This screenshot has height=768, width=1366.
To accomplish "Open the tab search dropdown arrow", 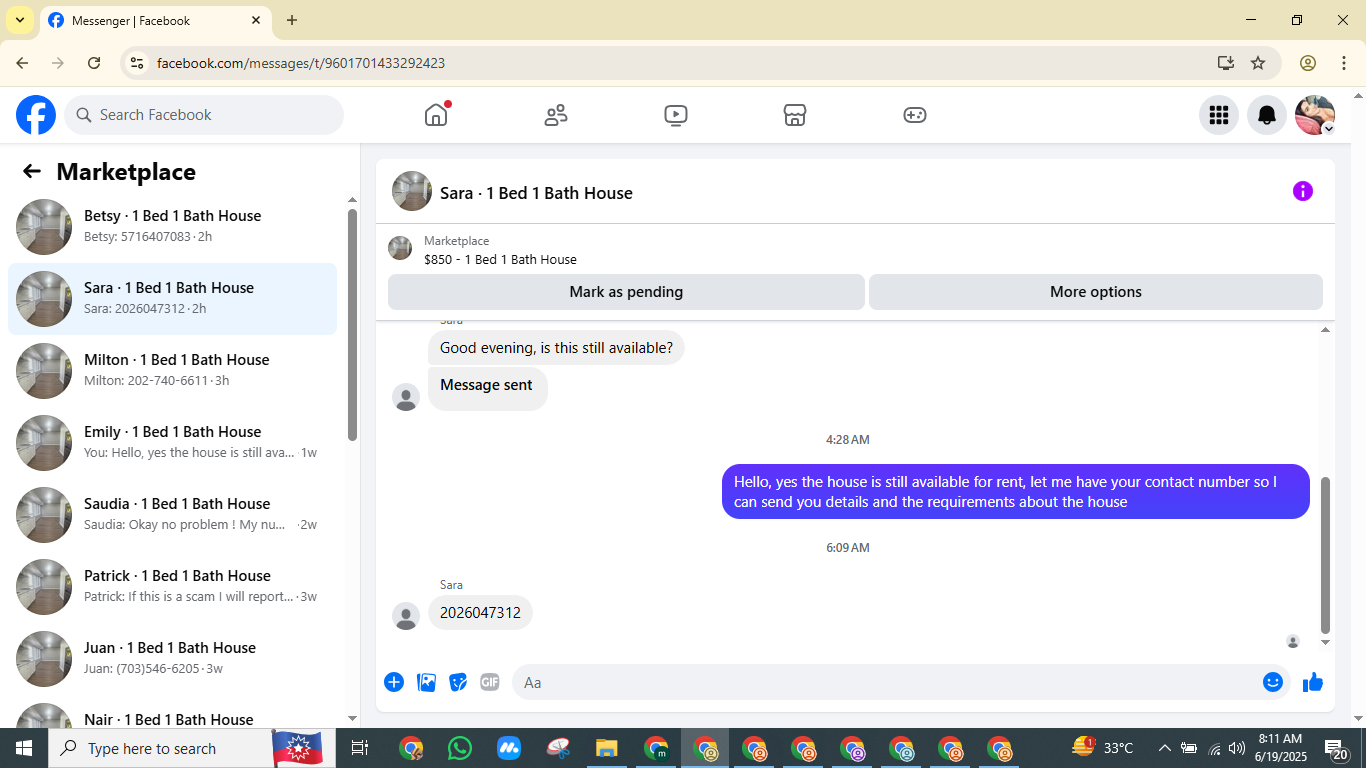I will coord(19,20).
